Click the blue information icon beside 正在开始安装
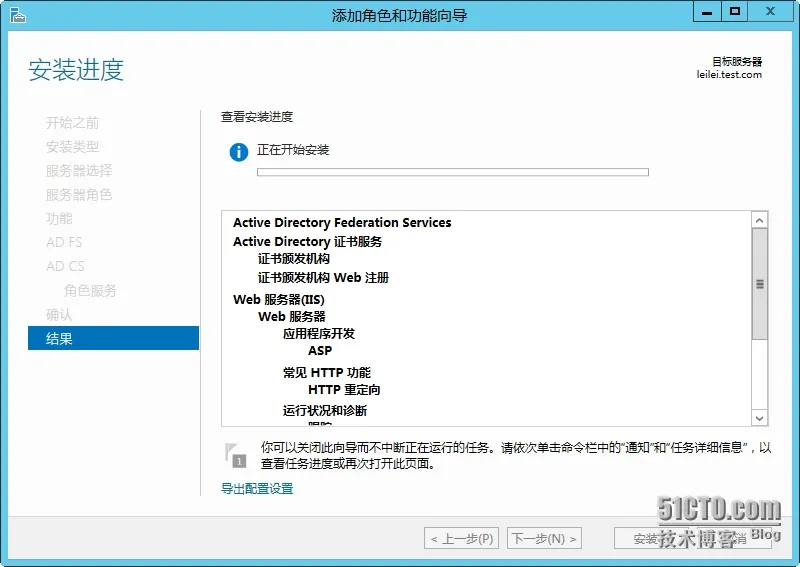800x567 pixels. pos(239,152)
